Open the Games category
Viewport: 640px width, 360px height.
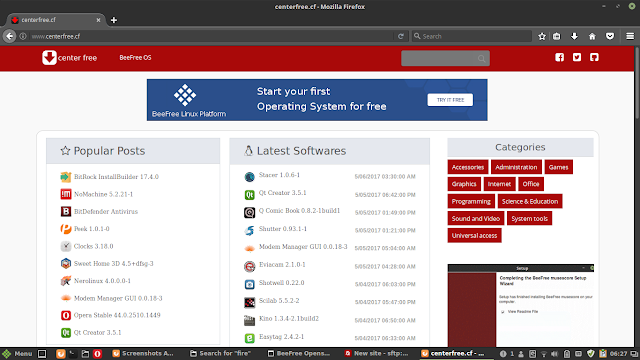click(558, 167)
